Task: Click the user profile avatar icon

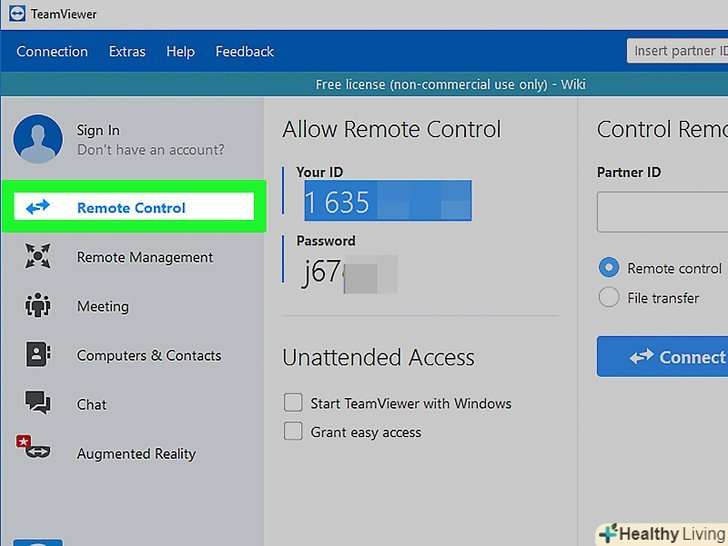Action: click(38, 139)
